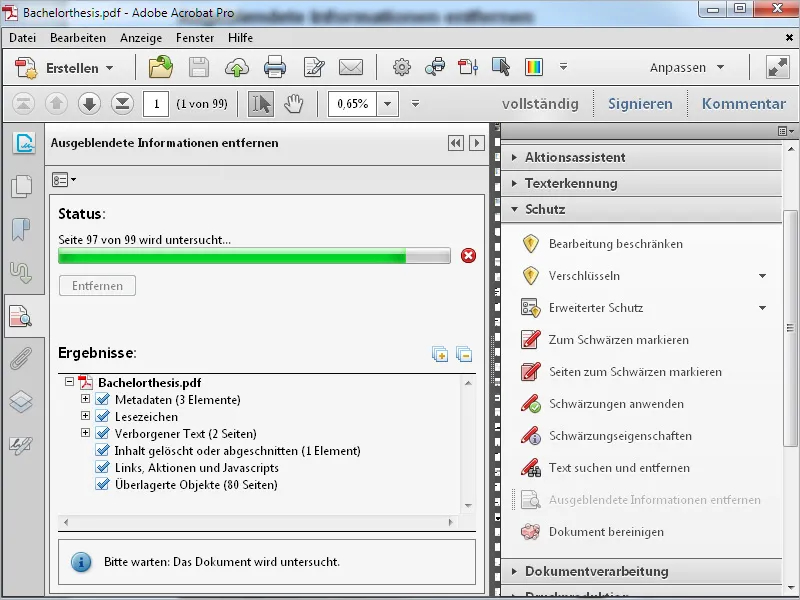The image size is (800, 600).
Task: Expand the Metadaten tree node
Action: click(x=85, y=398)
